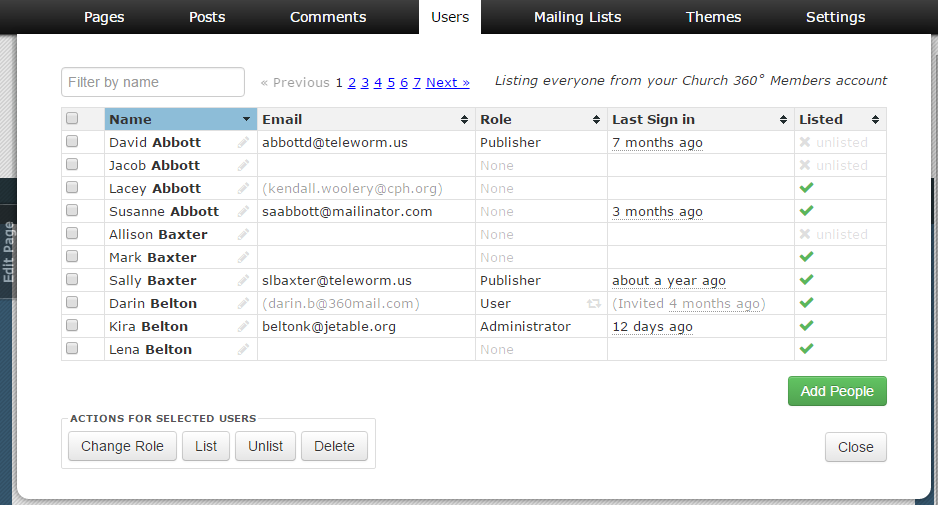Viewport: 938px width, 505px height.
Task: Go to the Next page link
Action: [447, 83]
